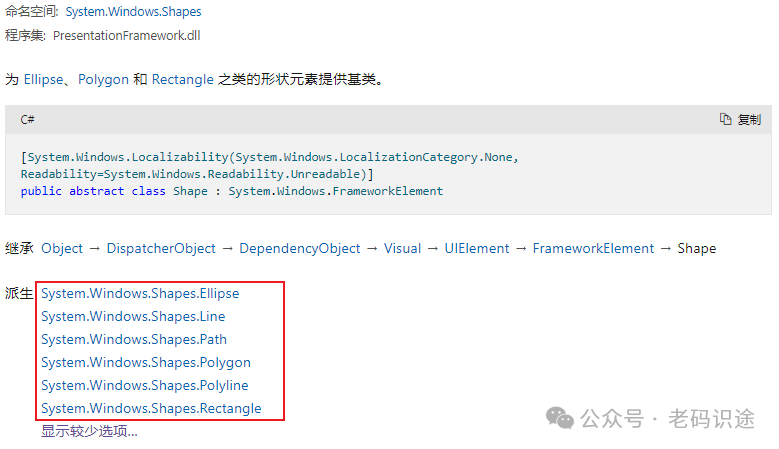Follow the DependencyObject inheritance link
Viewport: 779px width, 449px height.
[300, 248]
